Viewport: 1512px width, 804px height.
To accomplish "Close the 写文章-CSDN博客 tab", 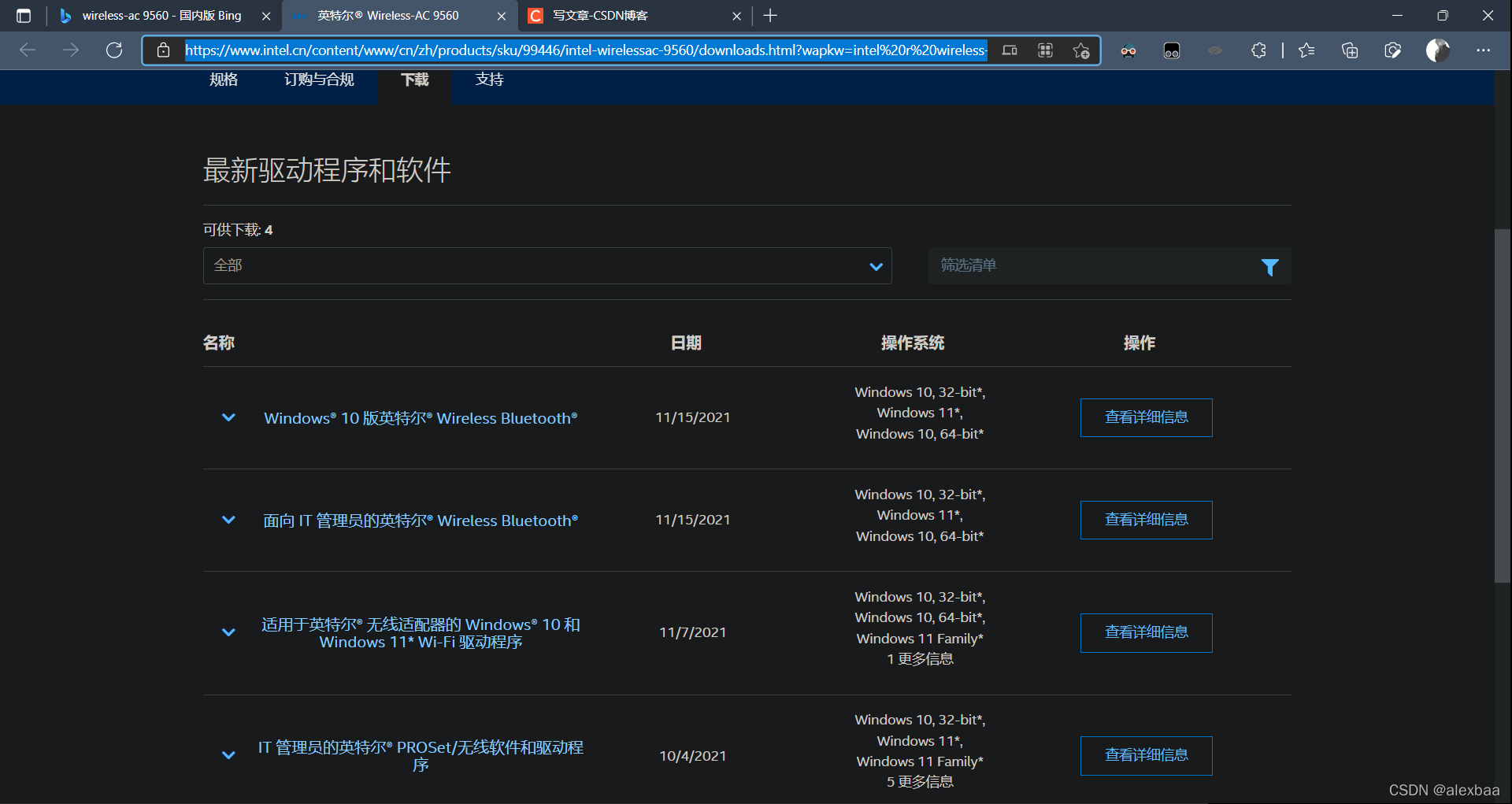I will coord(736,16).
